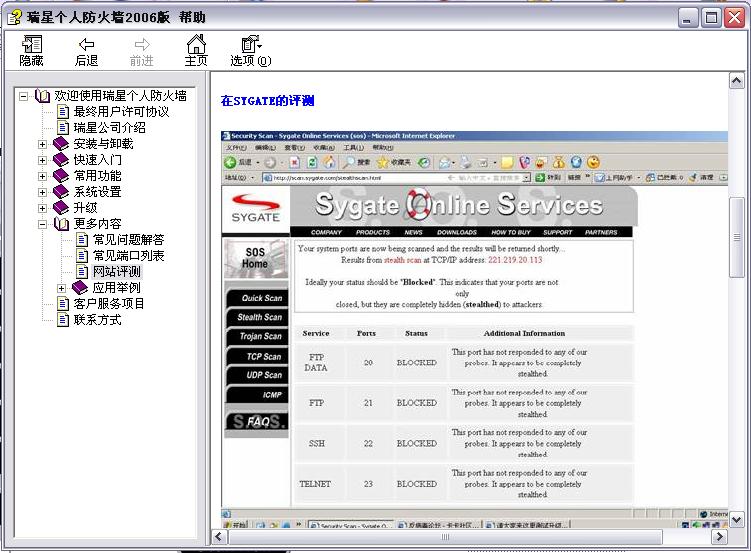Click the vertical scrollbar thumb
This screenshot has width=751, height=553.
click(736, 237)
